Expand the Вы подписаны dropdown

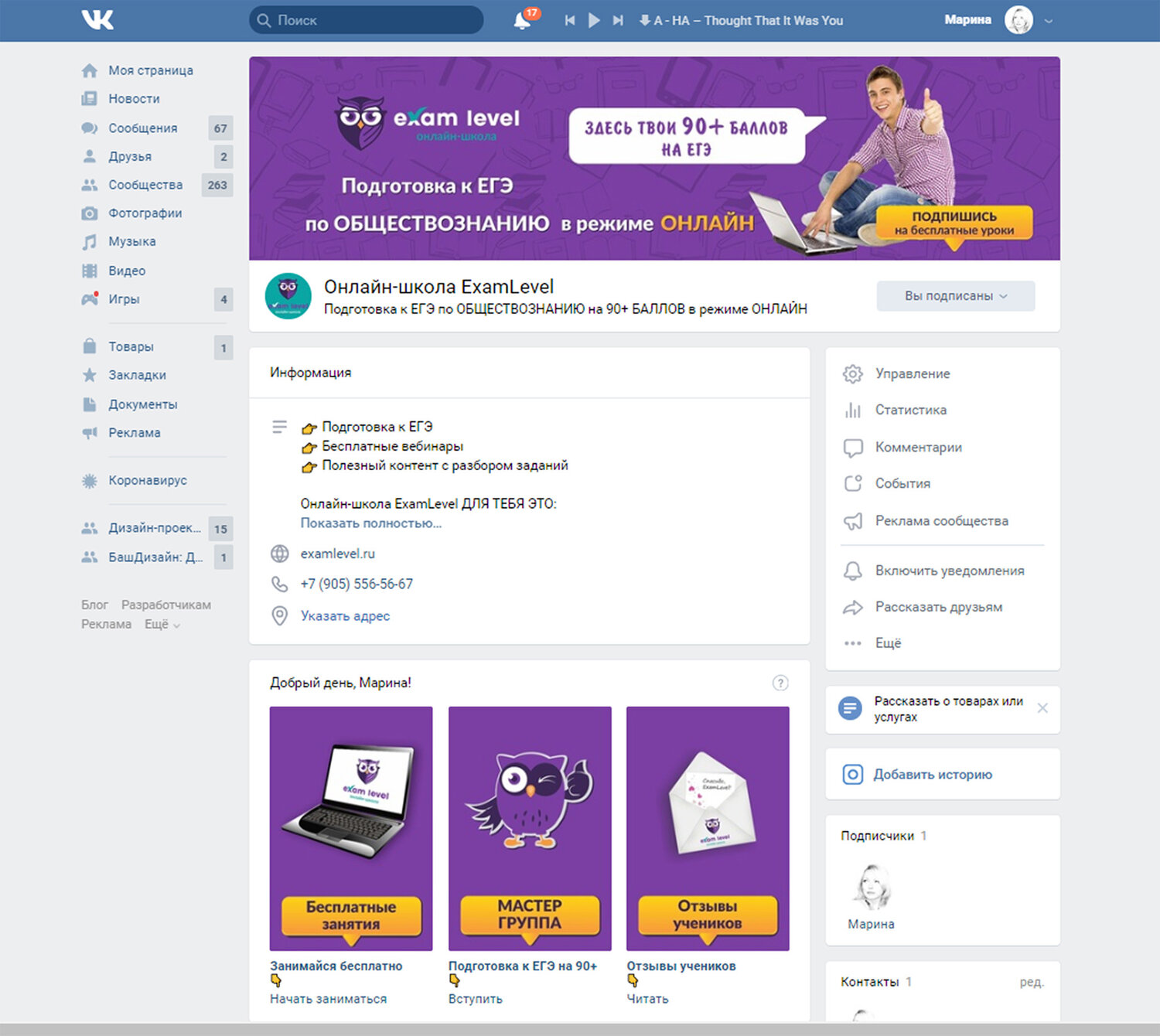956,296
